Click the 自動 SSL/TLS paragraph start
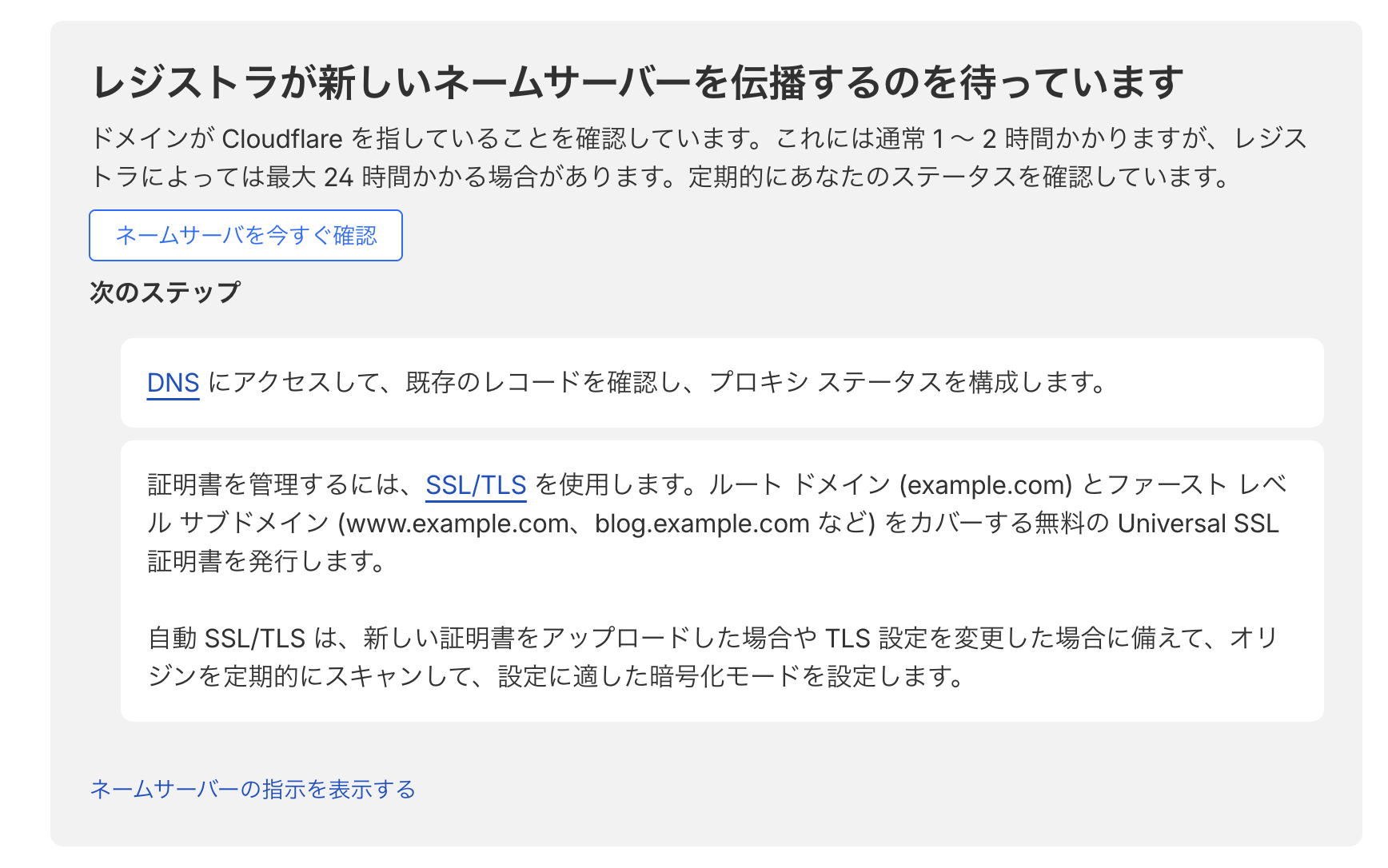1388x868 pixels. (226, 638)
